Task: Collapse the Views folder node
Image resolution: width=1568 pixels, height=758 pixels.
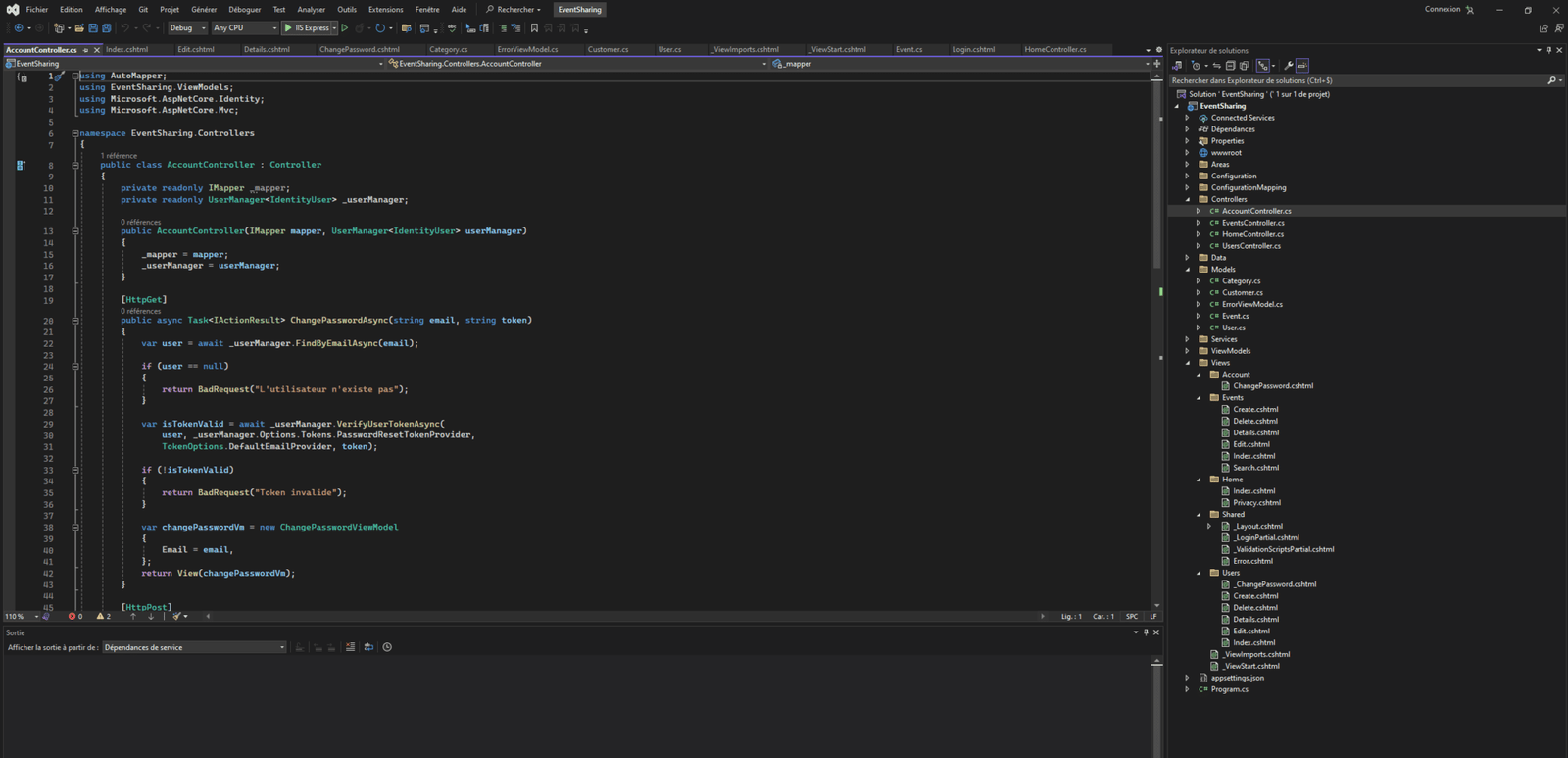Action: pyautogui.click(x=1188, y=363)
